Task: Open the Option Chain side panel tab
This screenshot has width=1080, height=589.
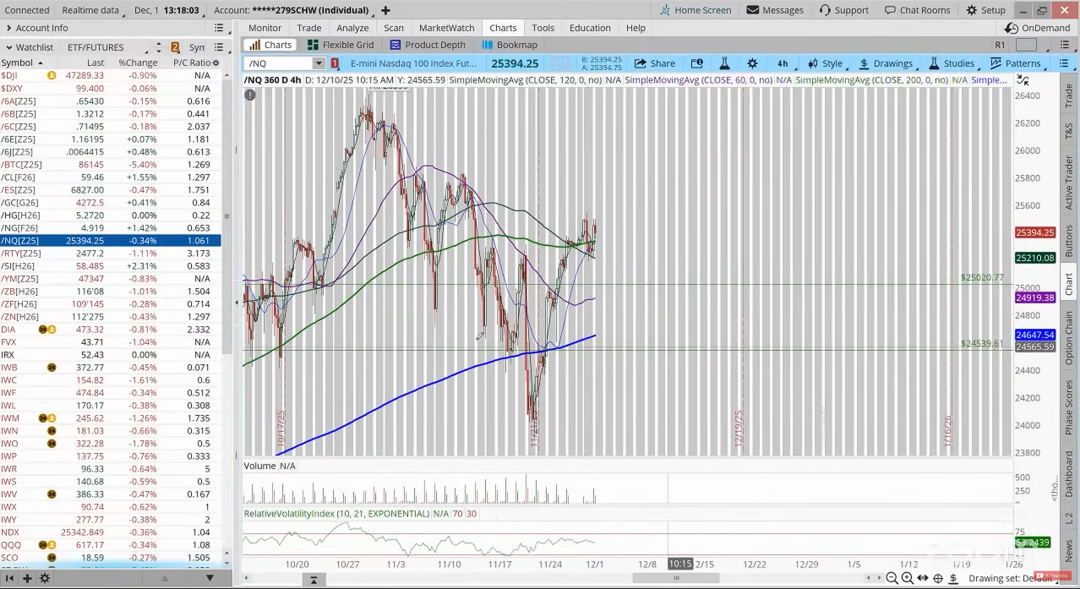Action: coord(1069,338)
